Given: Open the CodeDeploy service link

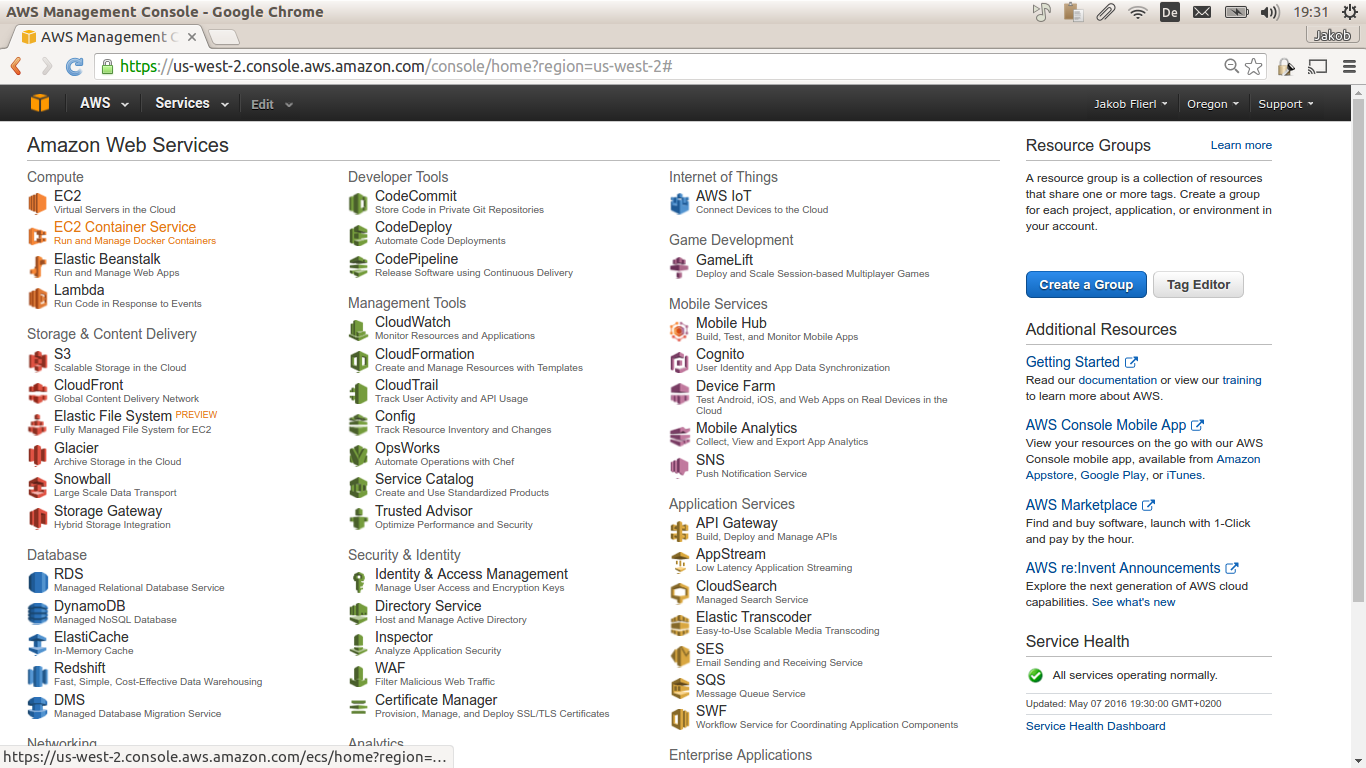Looking at the screenshot, I should pos(414,228).
